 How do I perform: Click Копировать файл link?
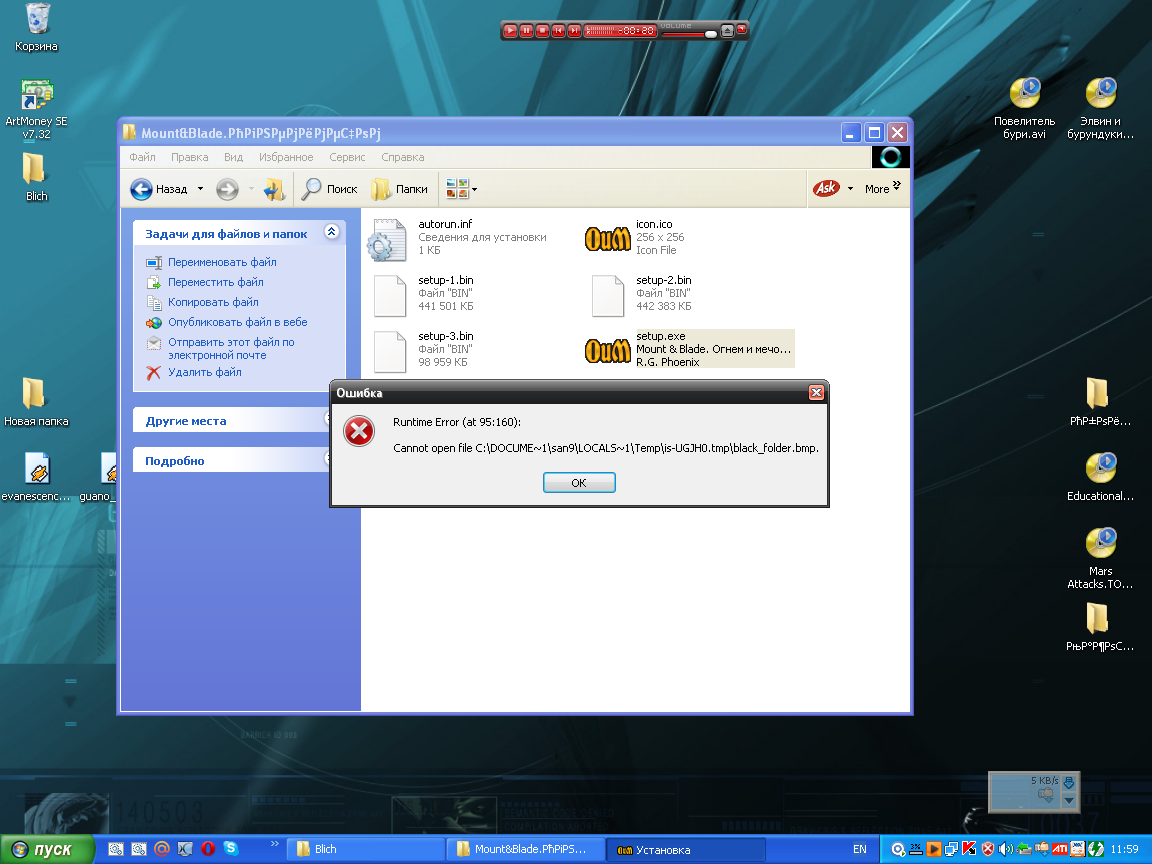(x=213, y=302)
